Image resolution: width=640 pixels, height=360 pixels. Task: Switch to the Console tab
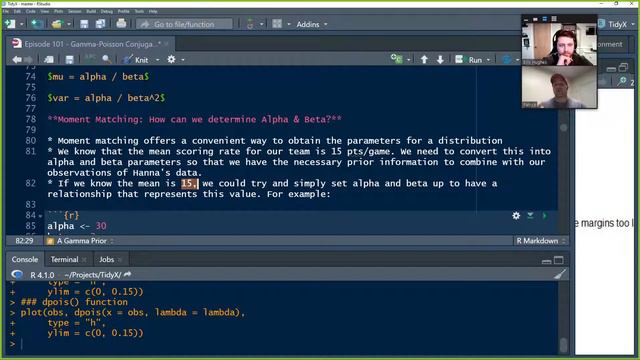tap(24, 259)
